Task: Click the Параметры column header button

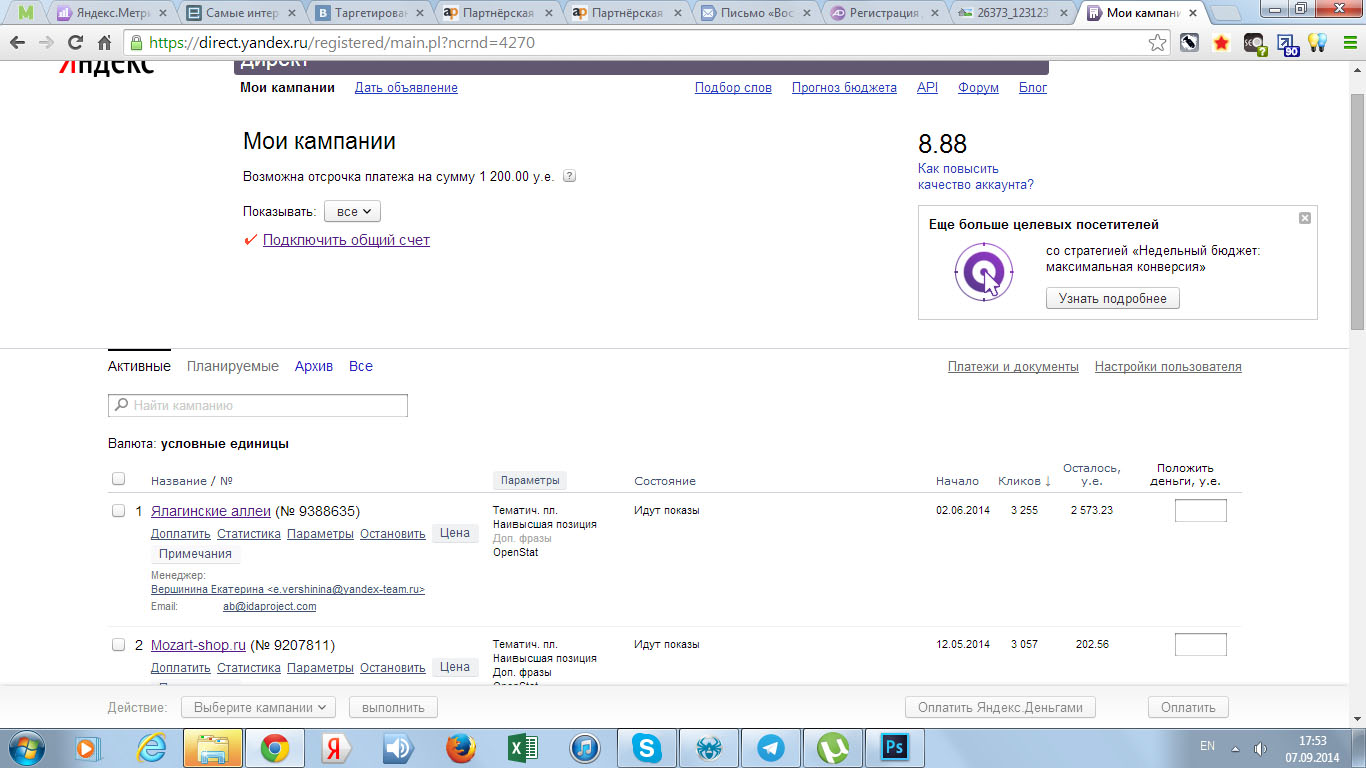Action: (529, 481)
